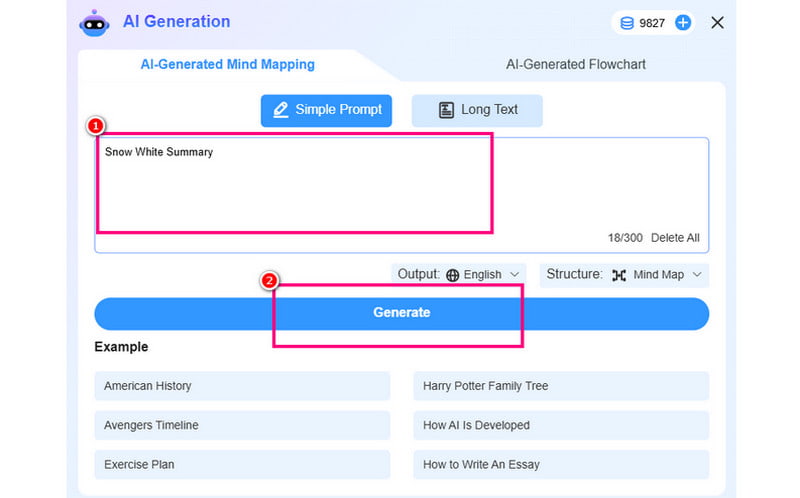Select the Long Text mode
The height and width of the screenshot is (498, 800).
[477, 110]
